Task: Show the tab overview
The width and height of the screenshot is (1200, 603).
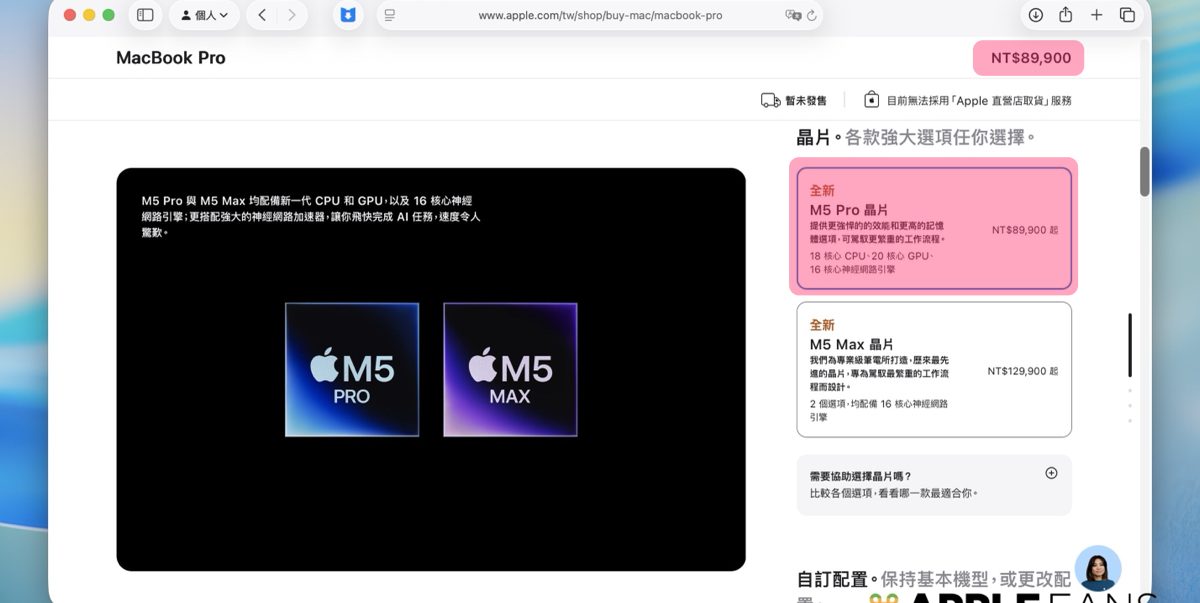Action: click(x=1127, y=15)
